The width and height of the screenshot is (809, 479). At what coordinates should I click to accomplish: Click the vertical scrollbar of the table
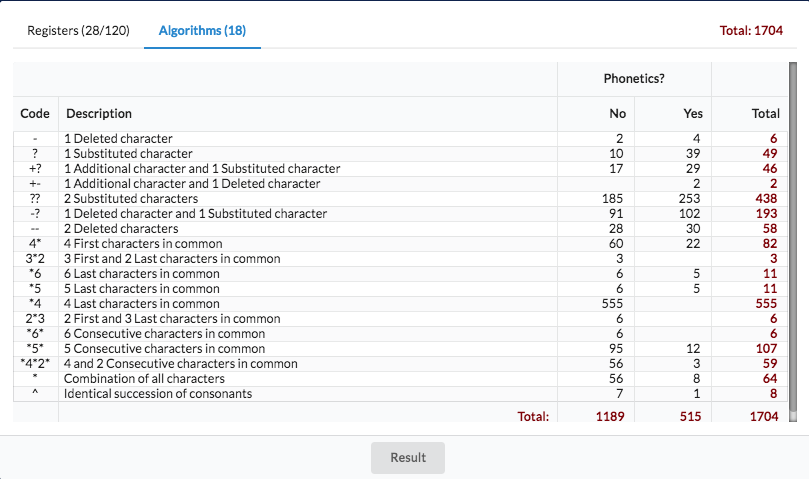point(791,240)
